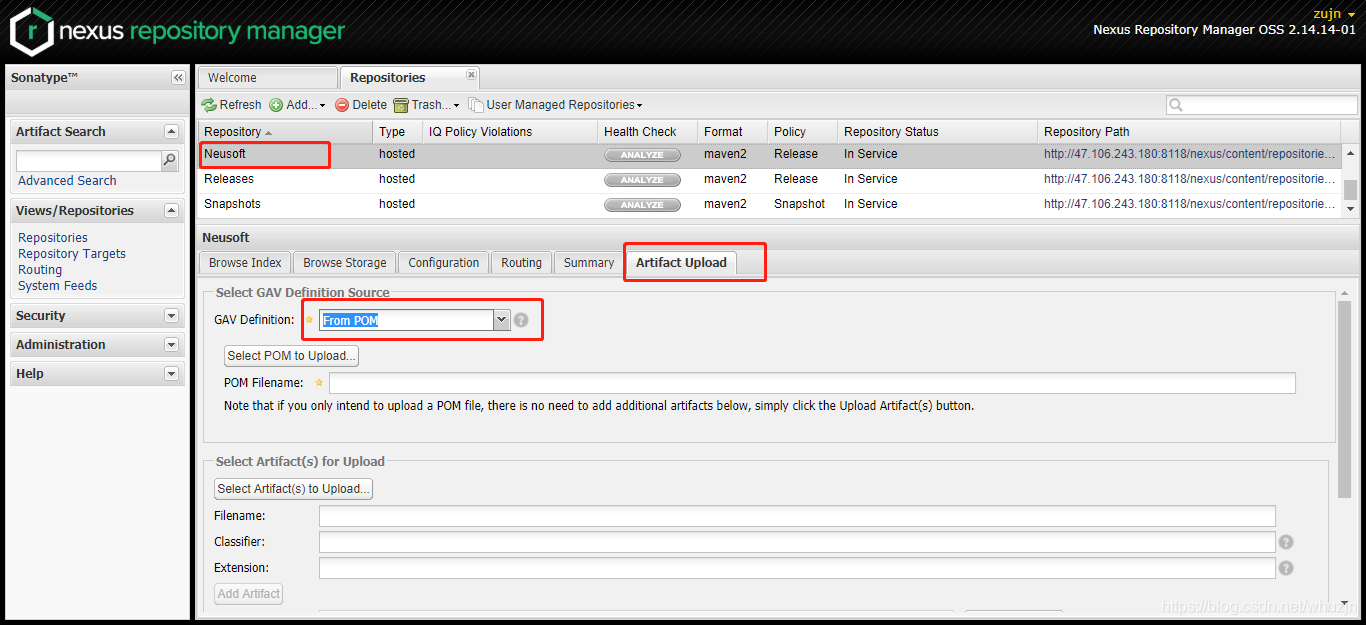Click the POM Filename input field
Viewport: 1366px width, 625px height.
tap(812, 383)
